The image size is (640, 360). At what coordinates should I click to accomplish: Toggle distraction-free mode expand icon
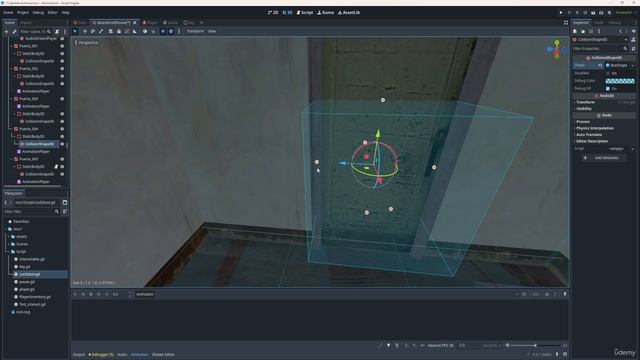pyautogui.click(x=566, y=23)
